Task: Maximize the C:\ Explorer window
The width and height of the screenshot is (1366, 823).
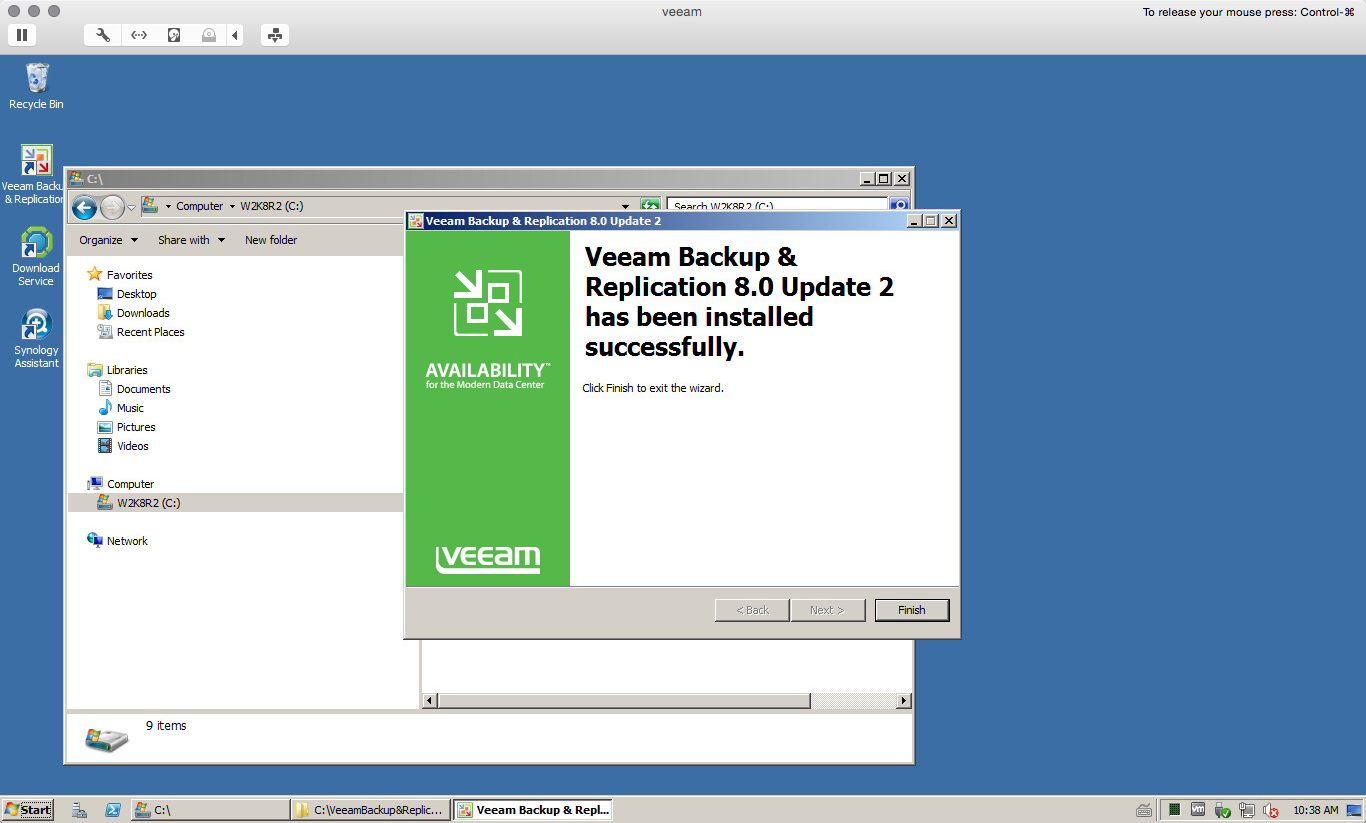Action: pos(883,178)
